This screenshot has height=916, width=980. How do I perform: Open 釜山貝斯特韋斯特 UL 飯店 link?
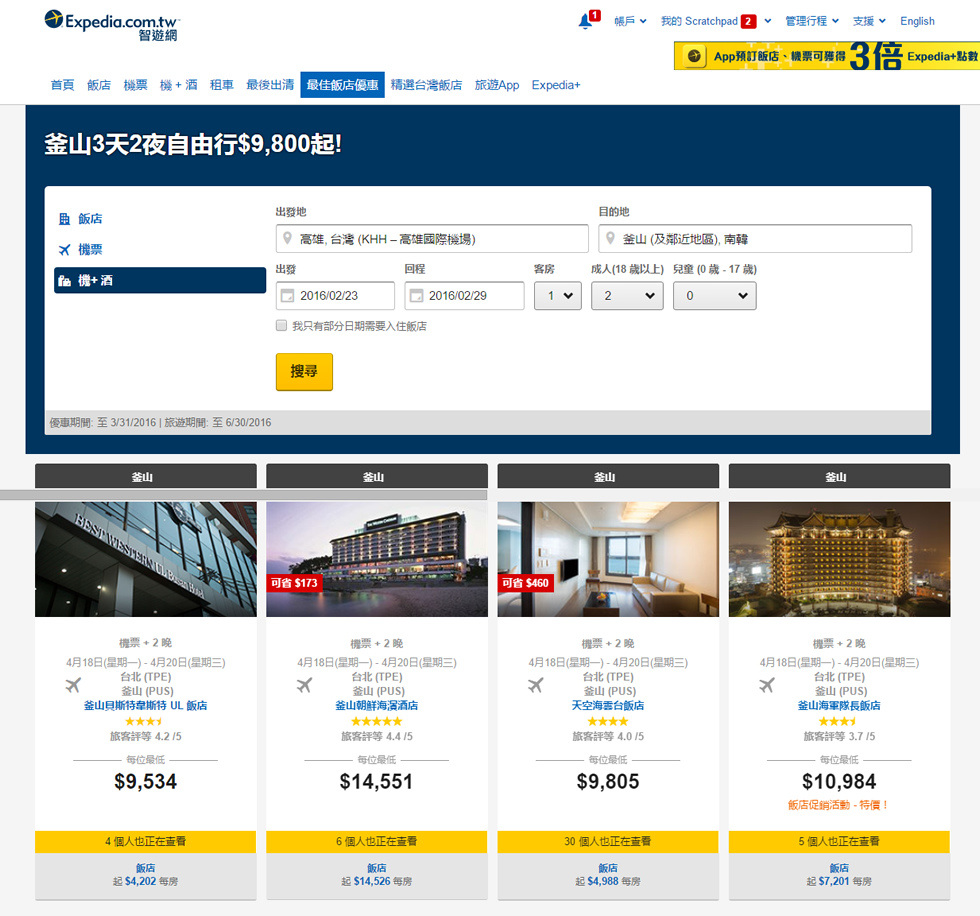pyautogui.click(x=146, y=705)
